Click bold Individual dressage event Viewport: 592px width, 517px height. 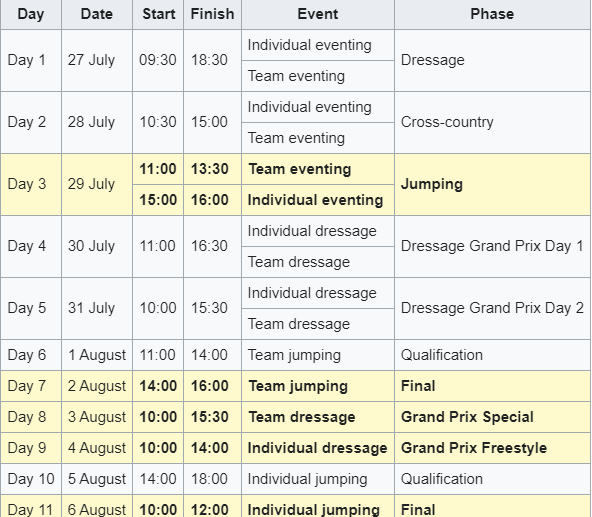click(x=318, y=448)
